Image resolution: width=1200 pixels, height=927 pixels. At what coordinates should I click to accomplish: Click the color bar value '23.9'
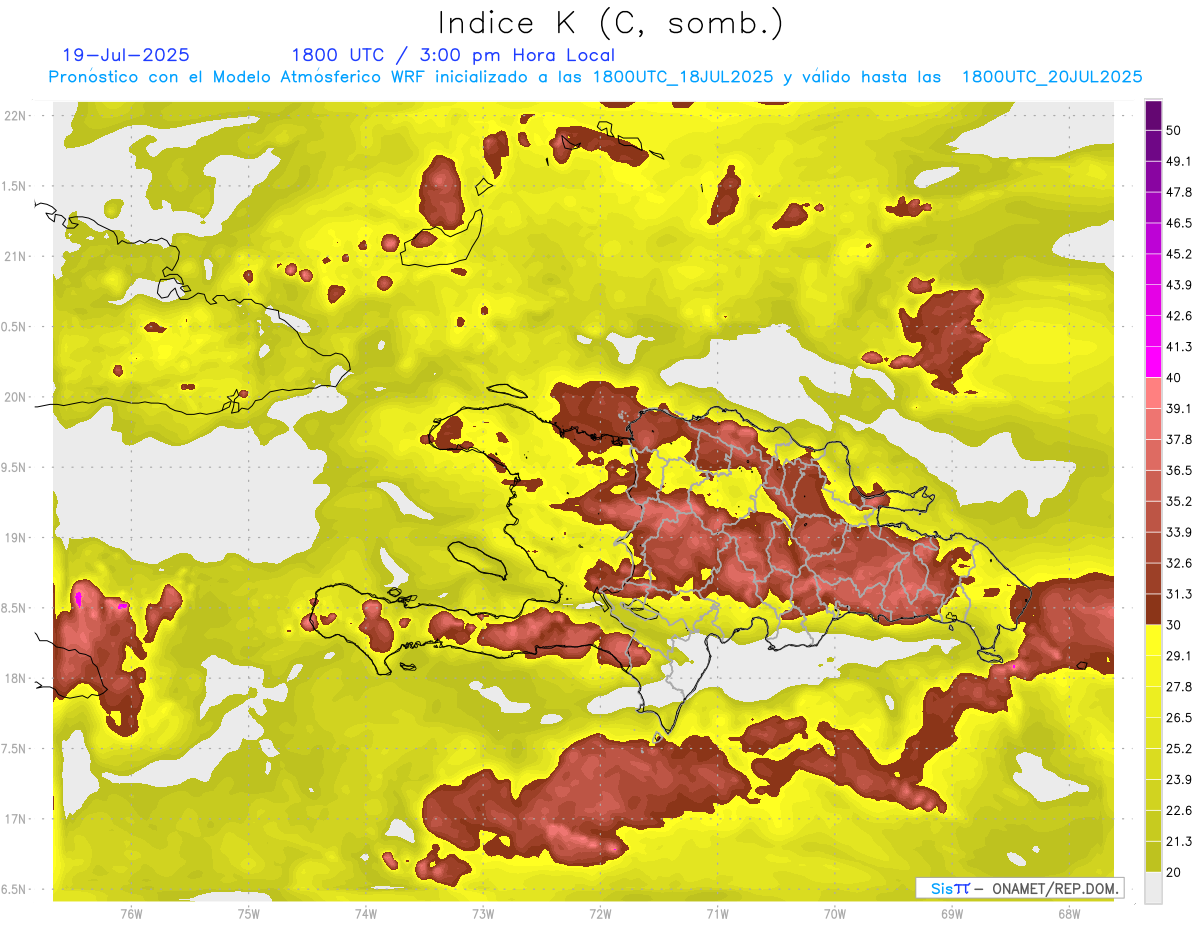tap(1178, 779)
